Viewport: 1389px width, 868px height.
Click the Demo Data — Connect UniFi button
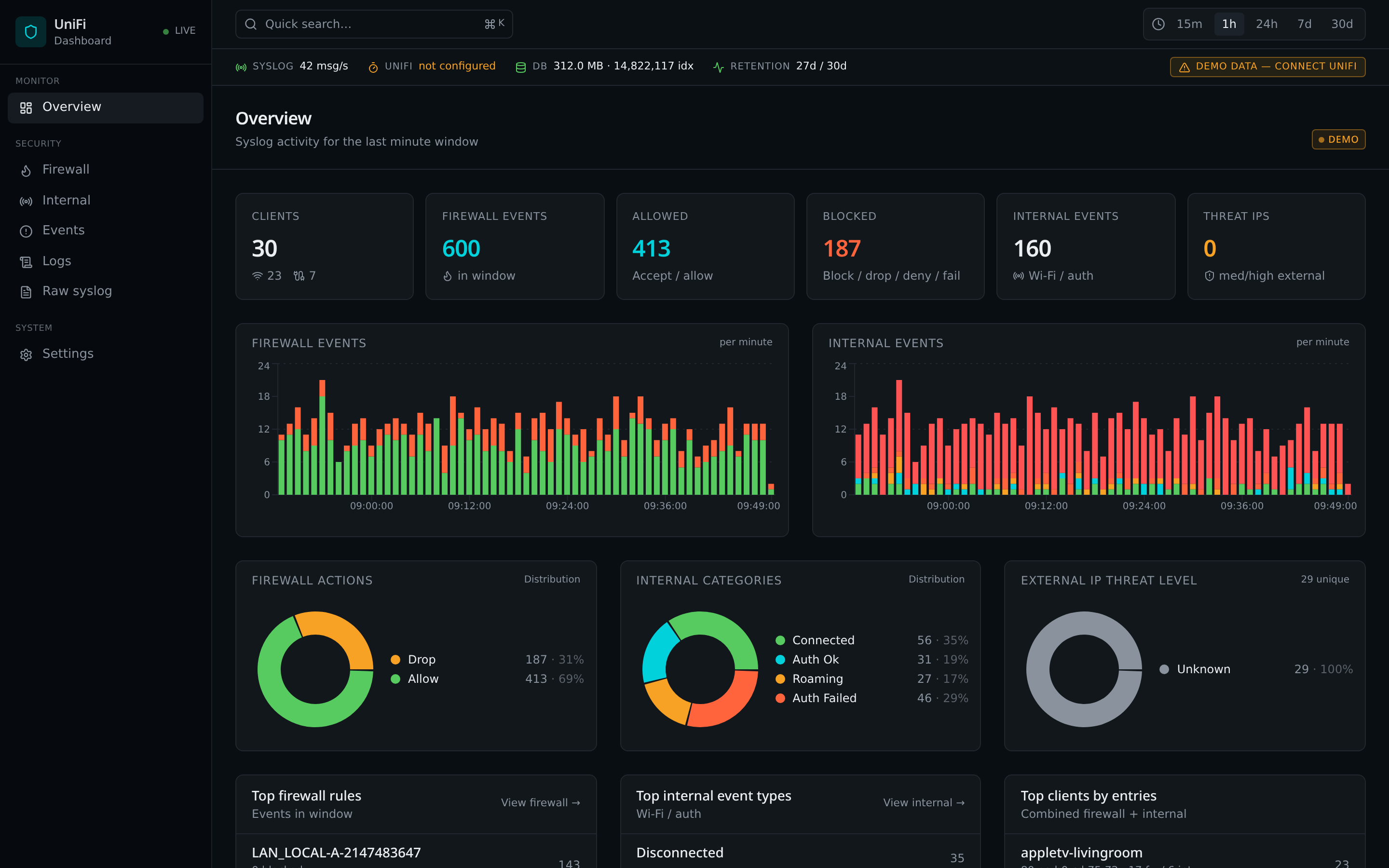tap(1267, 67)
